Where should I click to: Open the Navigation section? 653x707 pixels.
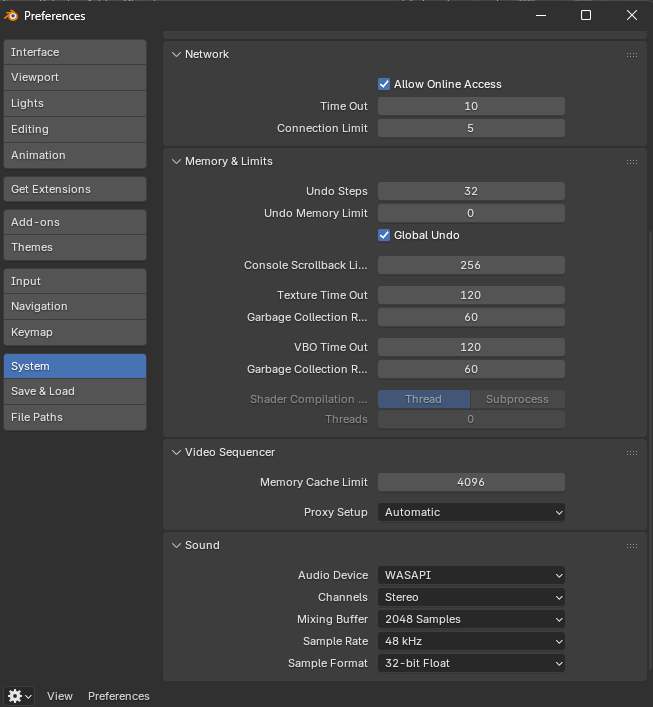tap(75, 306)
